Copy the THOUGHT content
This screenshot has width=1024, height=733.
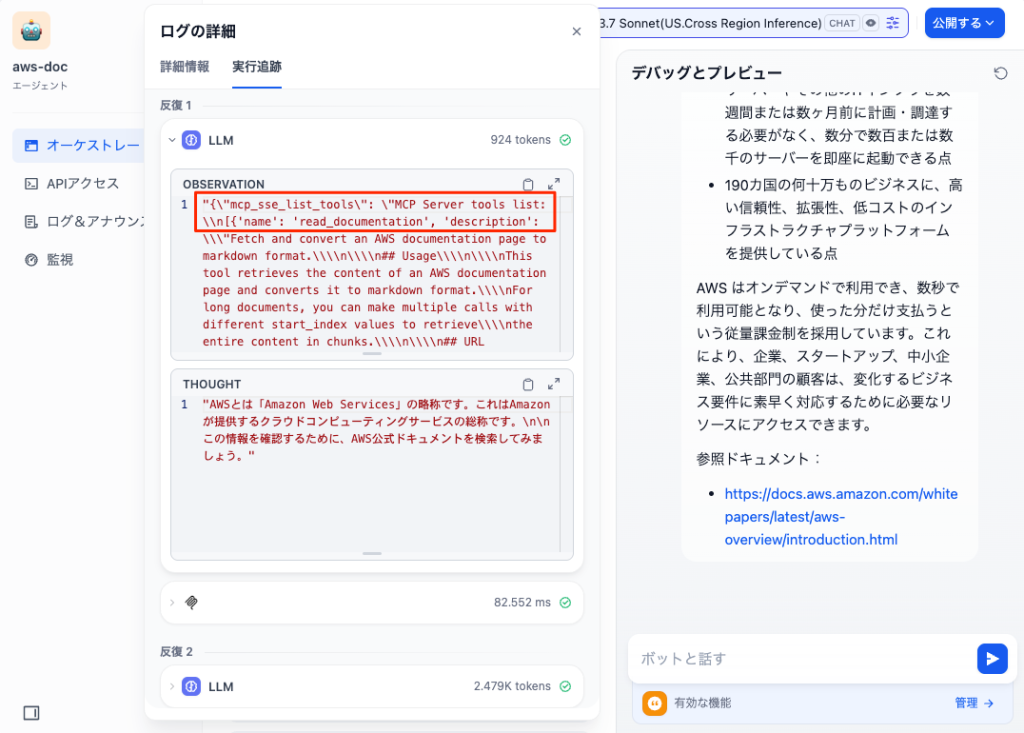click(528, 384)
